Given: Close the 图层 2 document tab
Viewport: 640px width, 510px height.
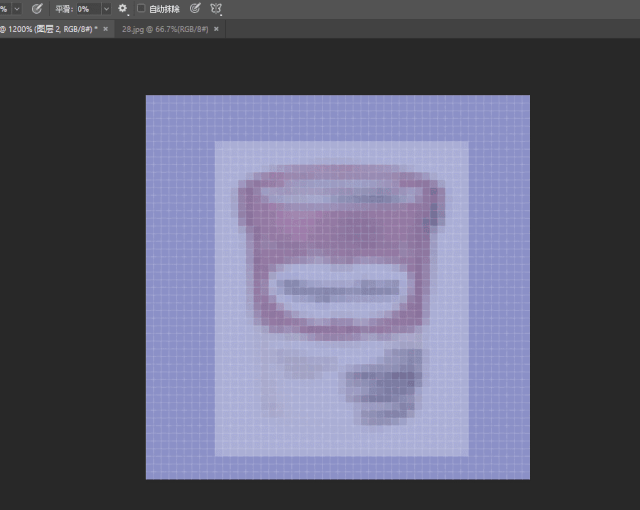Looking at the screenshot, I should pos(106,29).
